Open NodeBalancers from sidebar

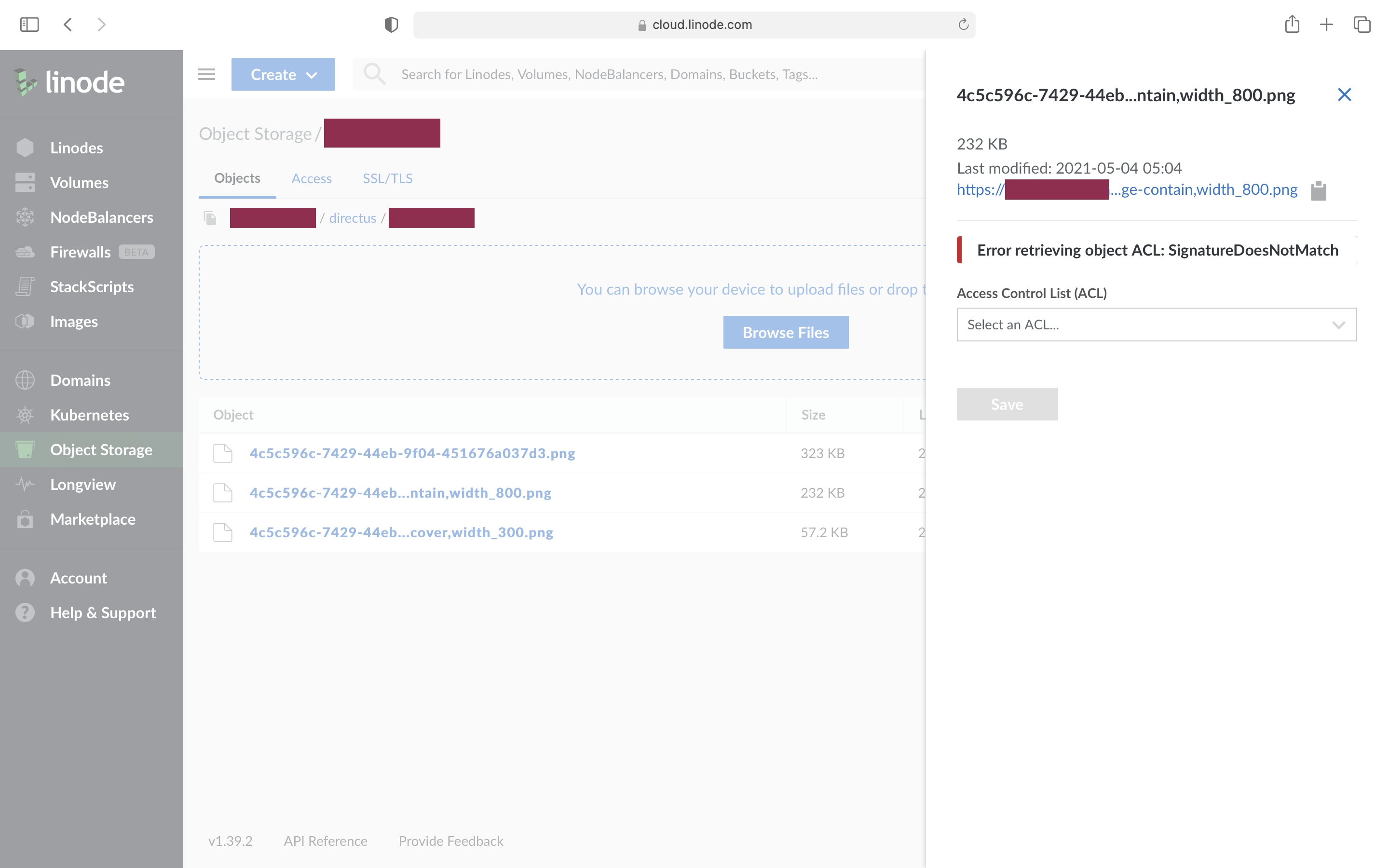click(101, 217)
